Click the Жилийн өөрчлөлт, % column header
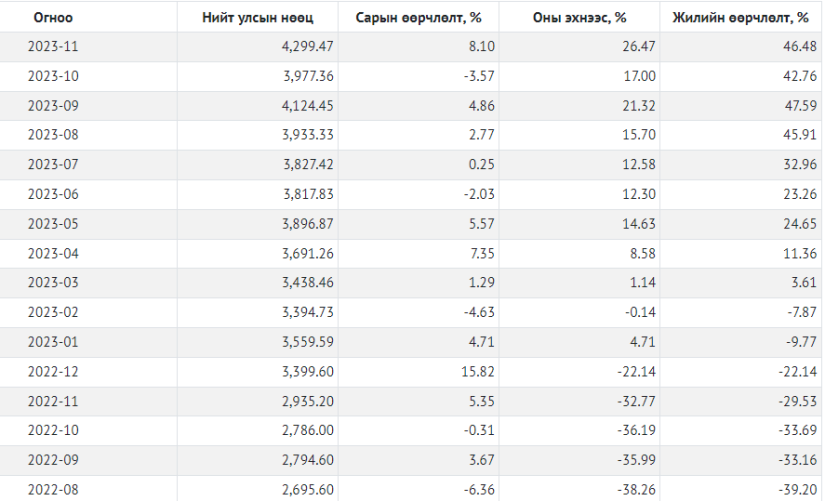Image resolution: width=825 pixels, height=501 pixels. 740,18
